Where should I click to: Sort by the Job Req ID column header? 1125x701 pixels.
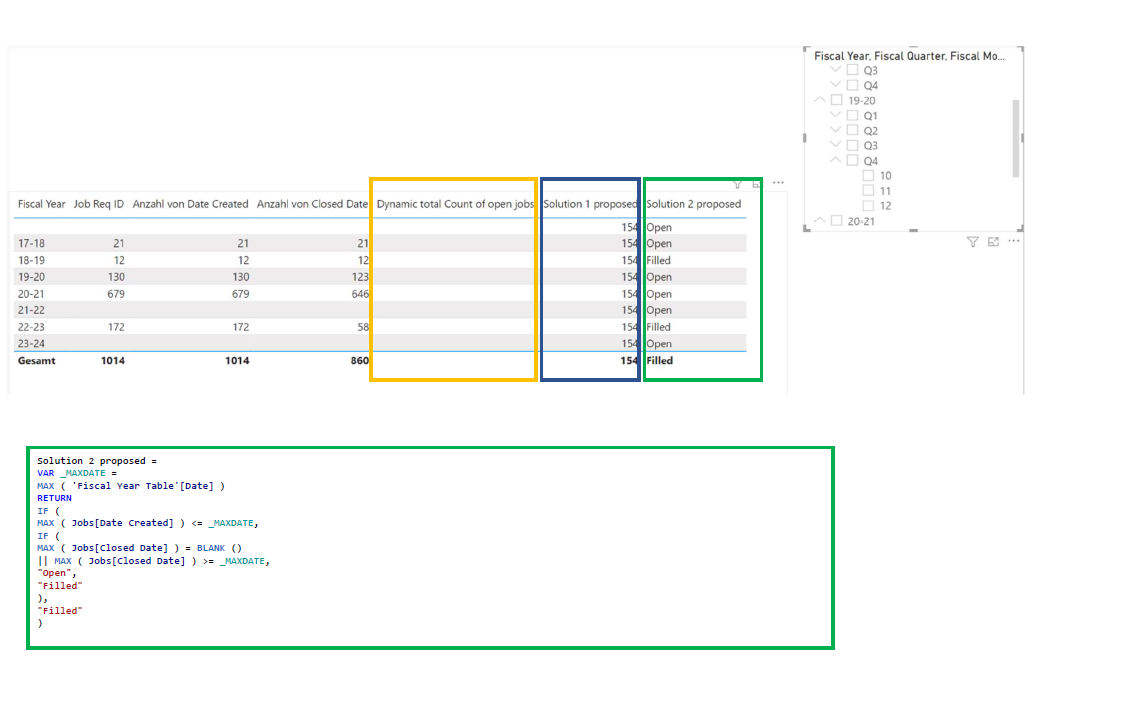click(99, 204)
